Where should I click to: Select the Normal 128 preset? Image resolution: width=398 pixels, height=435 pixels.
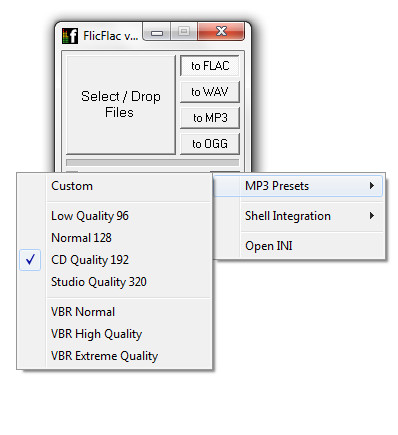tap(114, 238)
